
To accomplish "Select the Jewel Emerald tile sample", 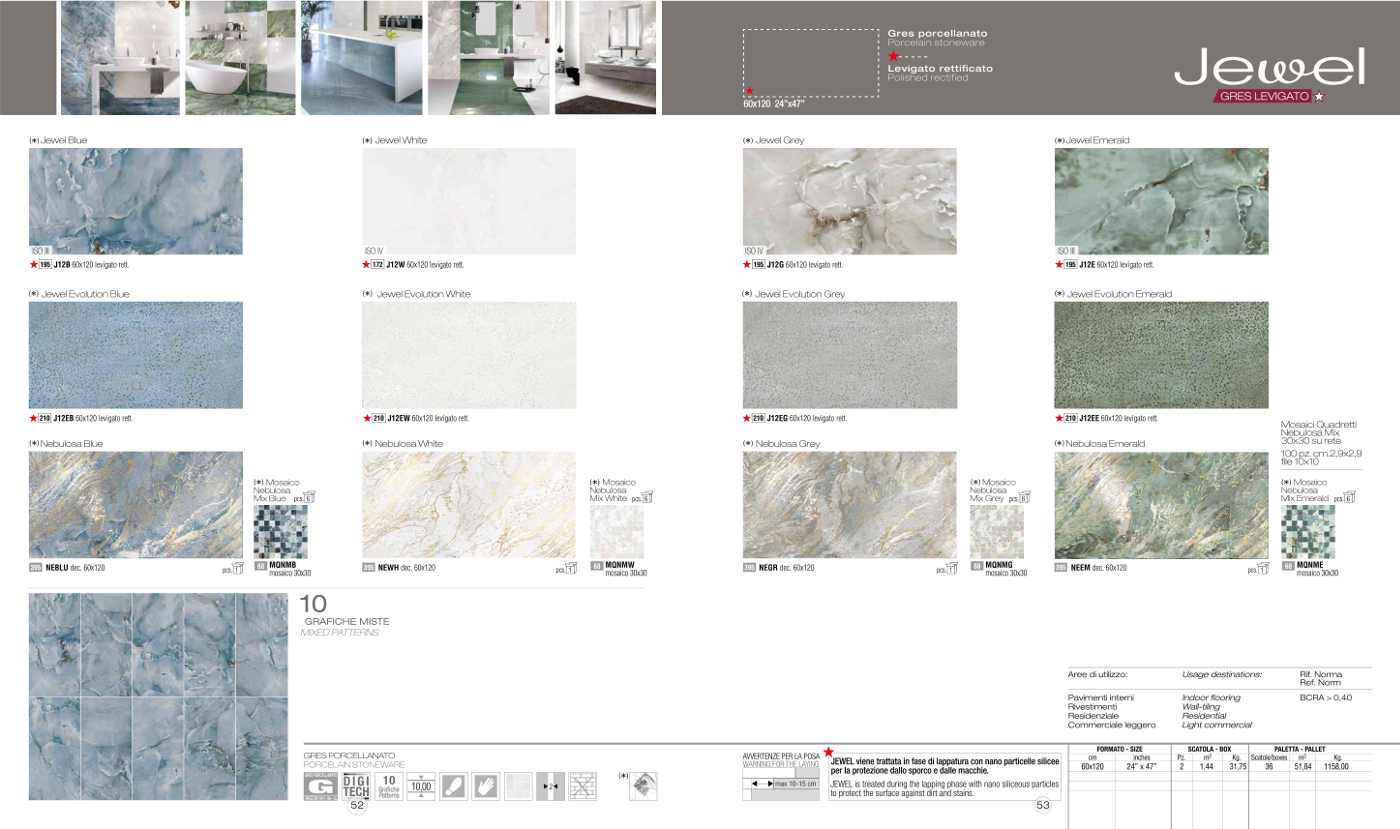I will (x=1162, y=202).
